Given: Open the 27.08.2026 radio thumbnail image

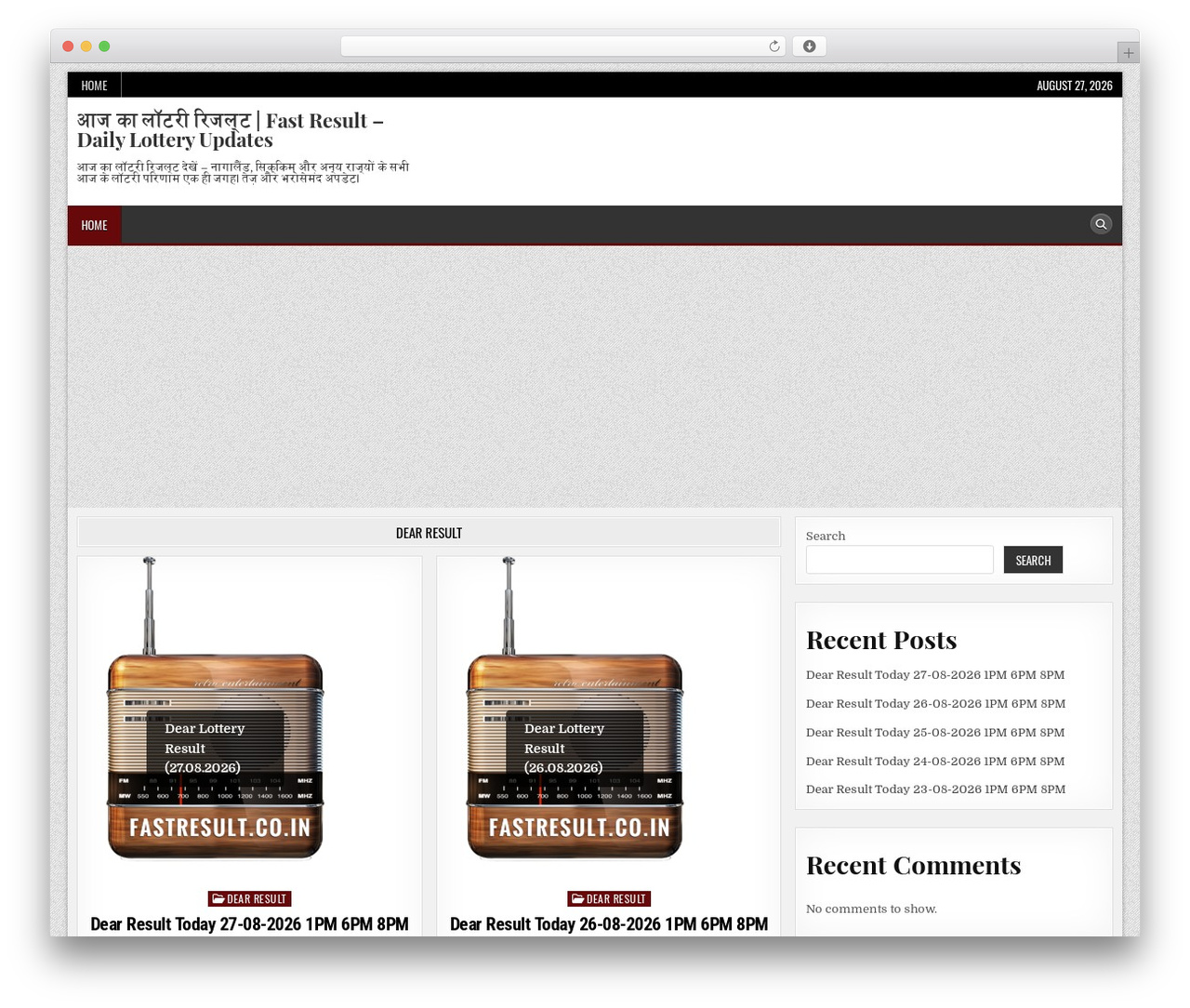Looking at the screenshot, I should [x=216, y=709].
